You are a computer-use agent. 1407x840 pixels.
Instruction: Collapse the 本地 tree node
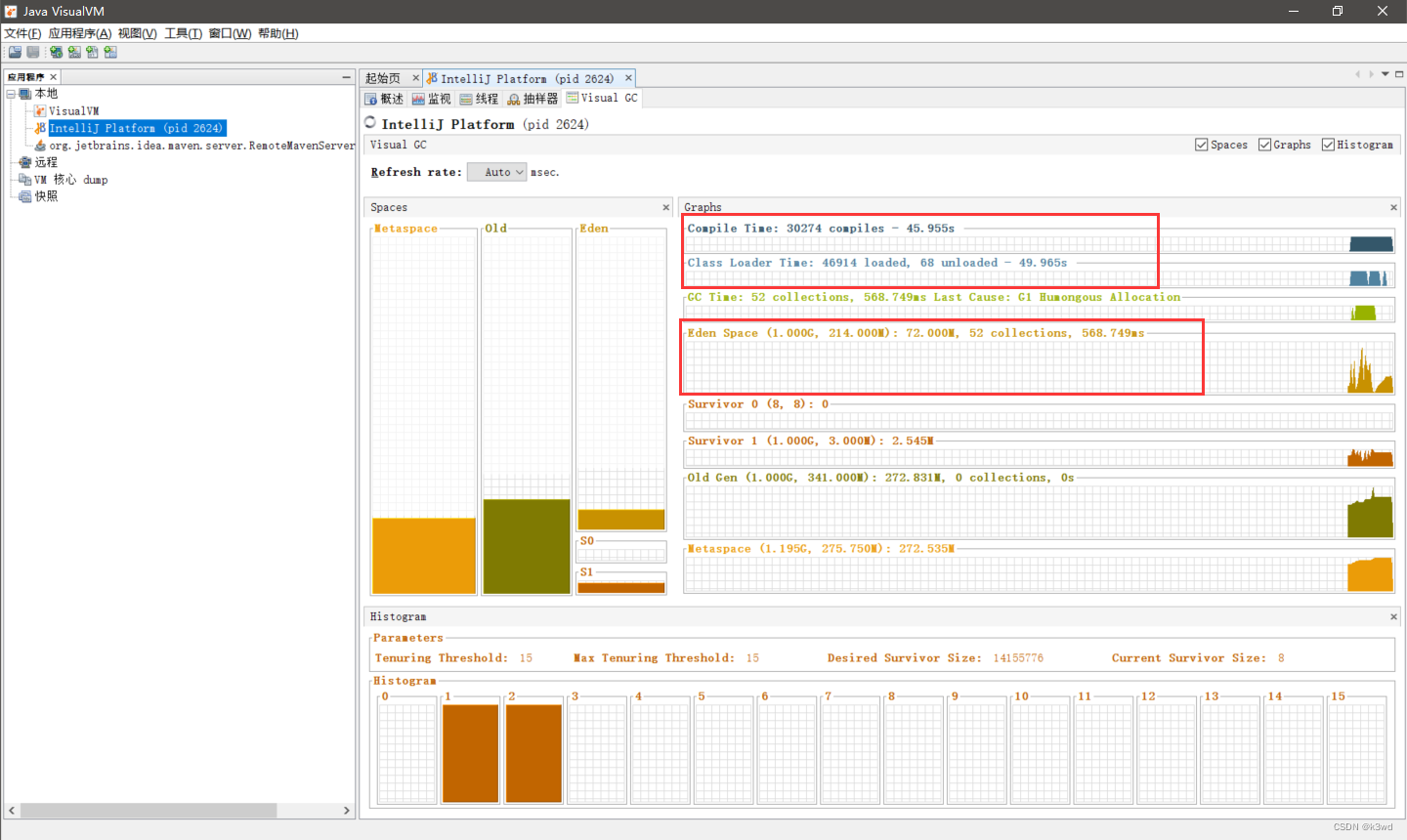tap(11, 94)
